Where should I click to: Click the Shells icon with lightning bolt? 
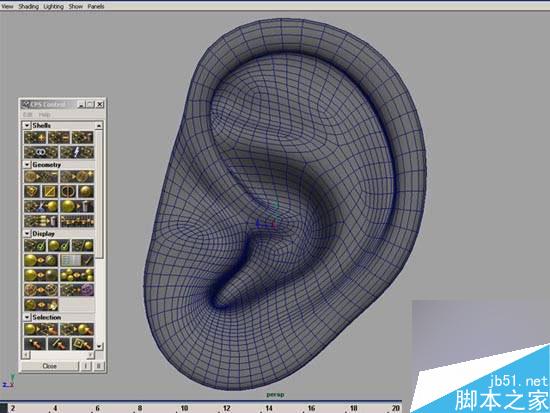(x=77, y=152)
